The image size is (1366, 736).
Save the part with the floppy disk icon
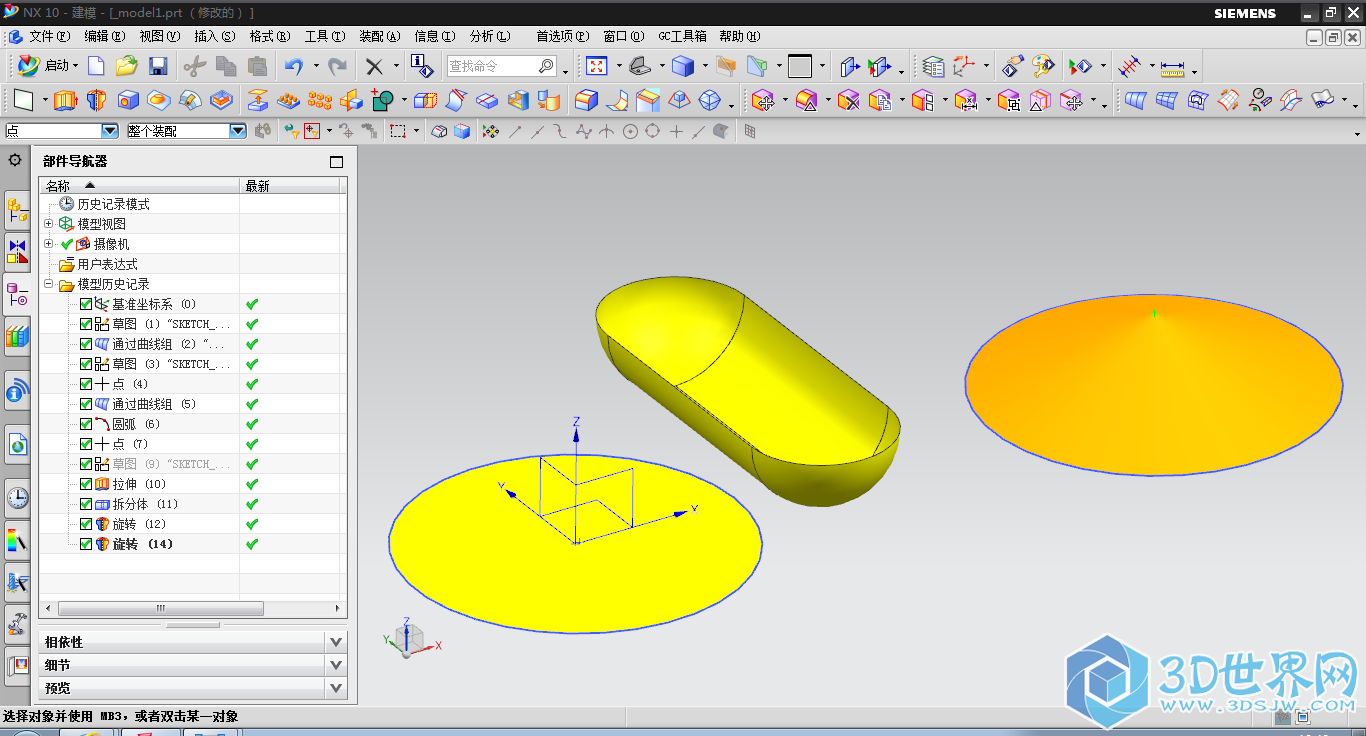click(157, 66)
